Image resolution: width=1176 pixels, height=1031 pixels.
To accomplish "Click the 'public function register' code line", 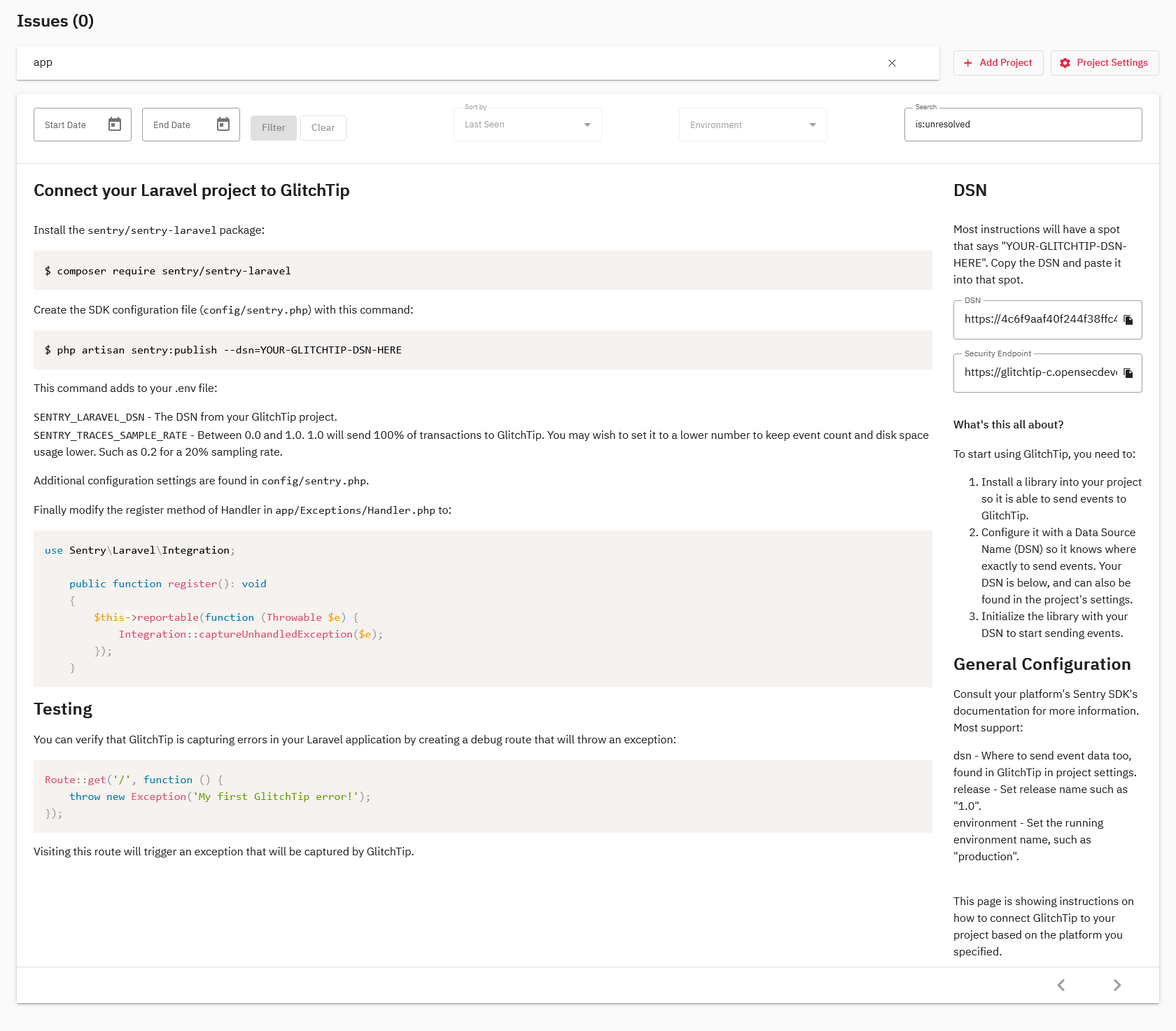I will (x=168, y=584).
